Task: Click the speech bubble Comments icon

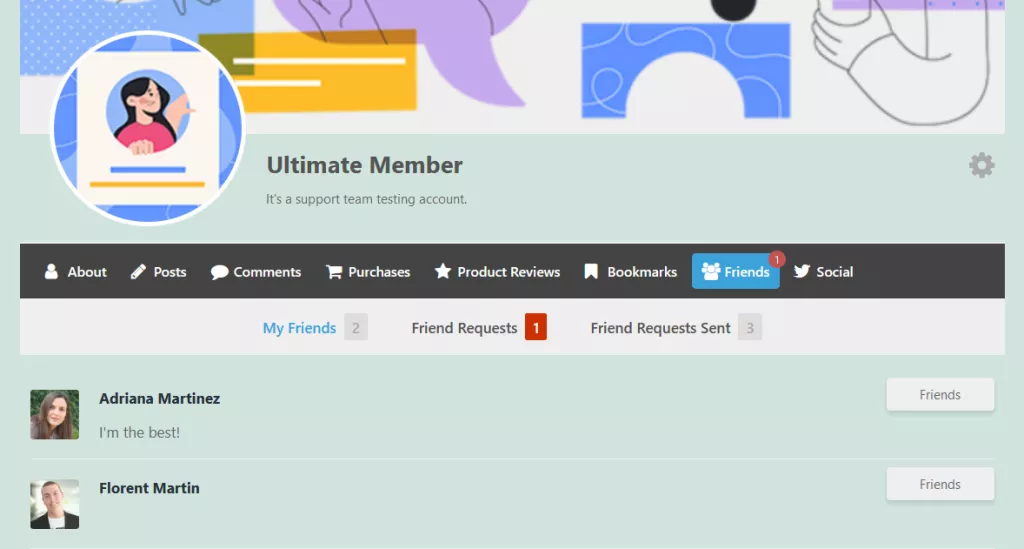Action: click(220, 272)
